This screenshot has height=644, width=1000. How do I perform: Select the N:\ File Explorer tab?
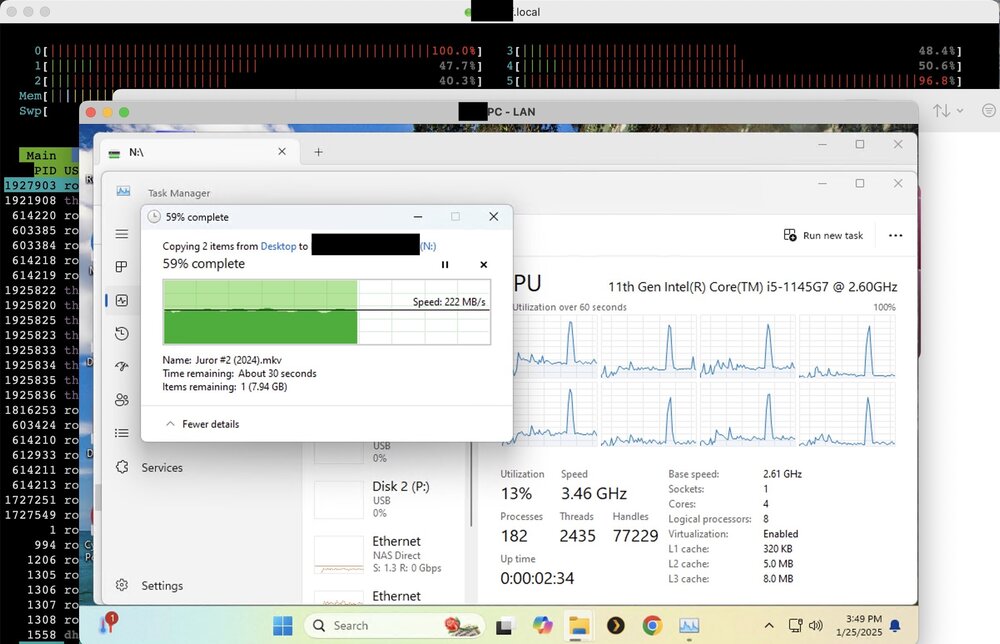198,152
